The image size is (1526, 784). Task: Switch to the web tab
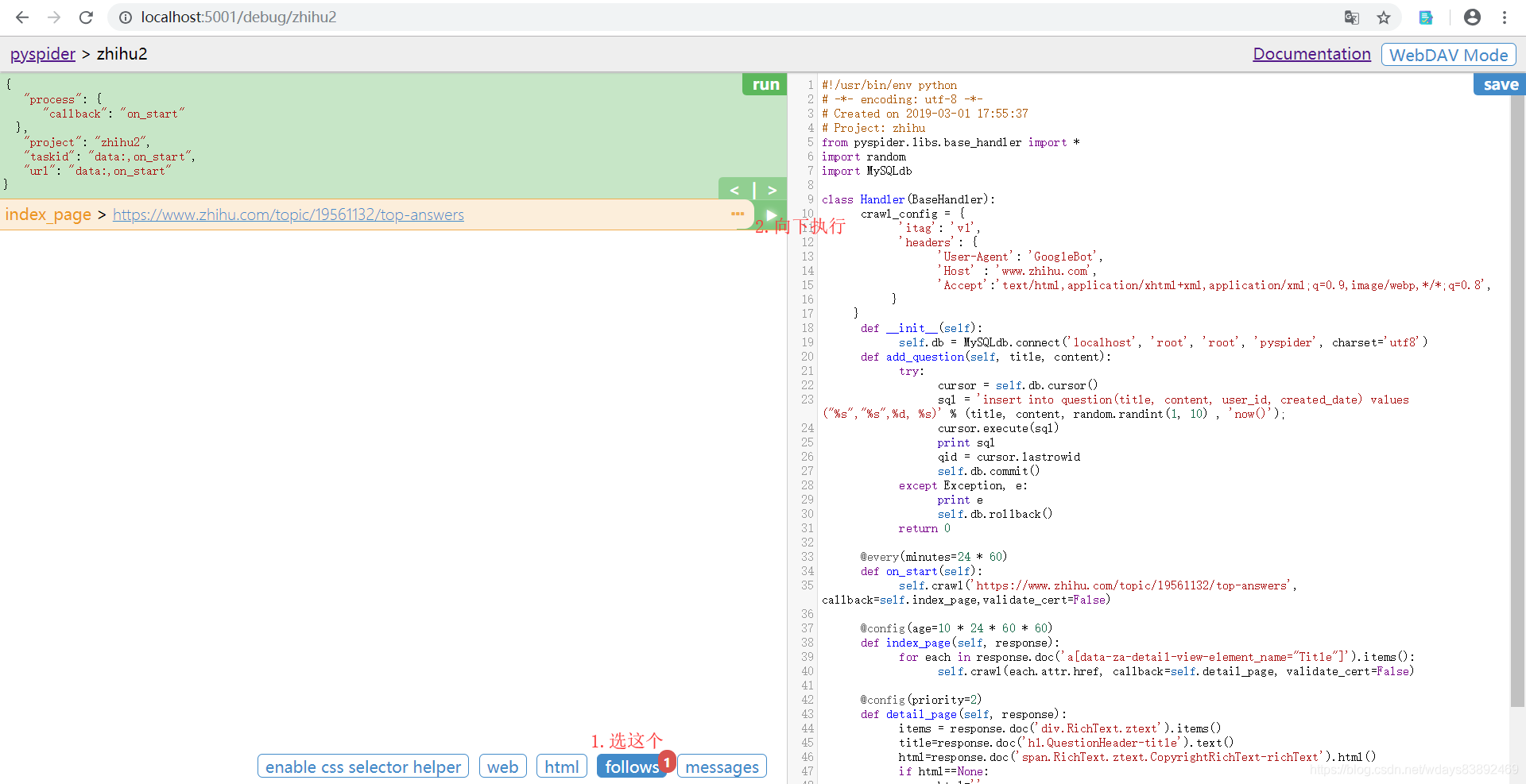(502, 767)
